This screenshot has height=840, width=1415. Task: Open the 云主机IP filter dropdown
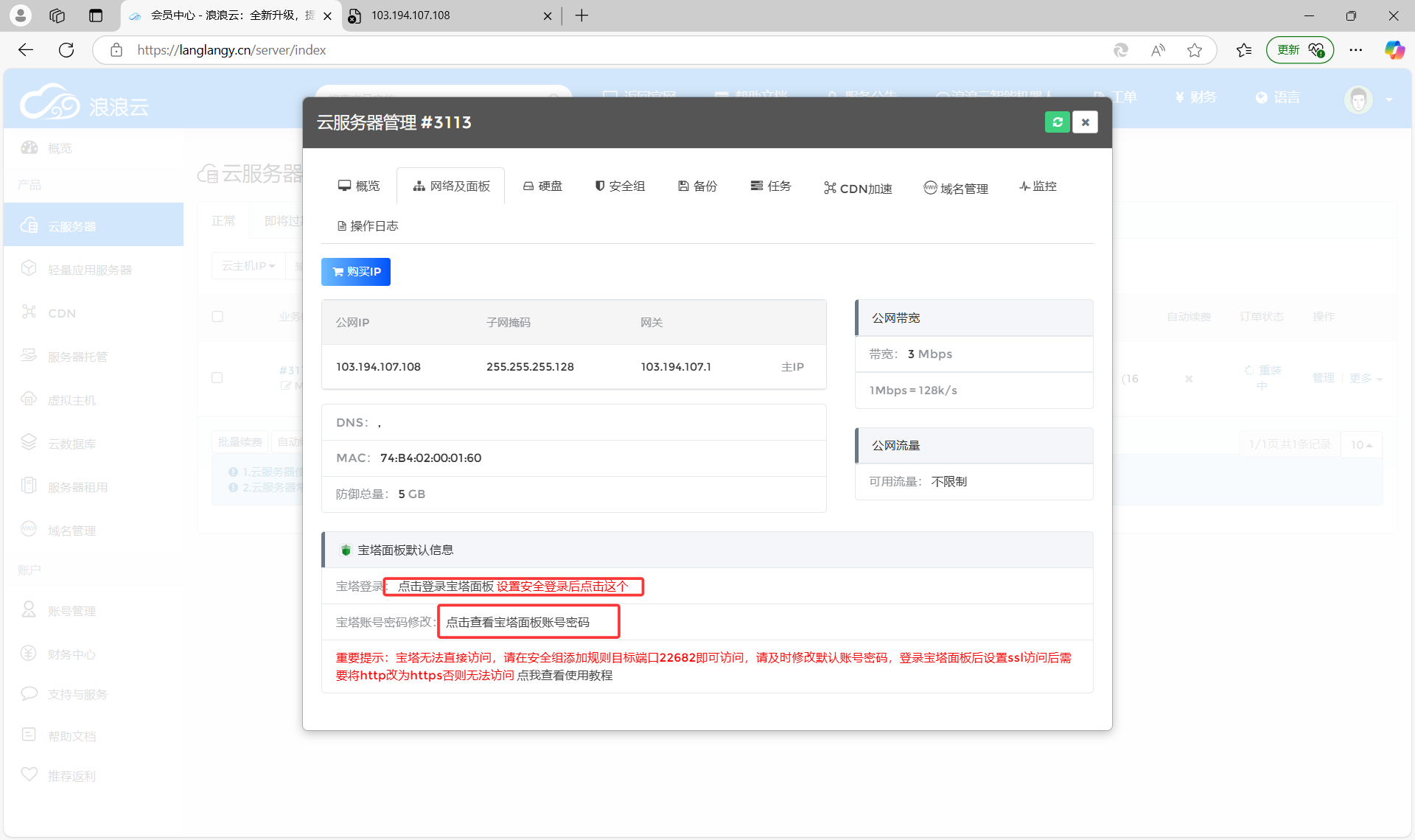pyautogui.click(x=248, y=265)
